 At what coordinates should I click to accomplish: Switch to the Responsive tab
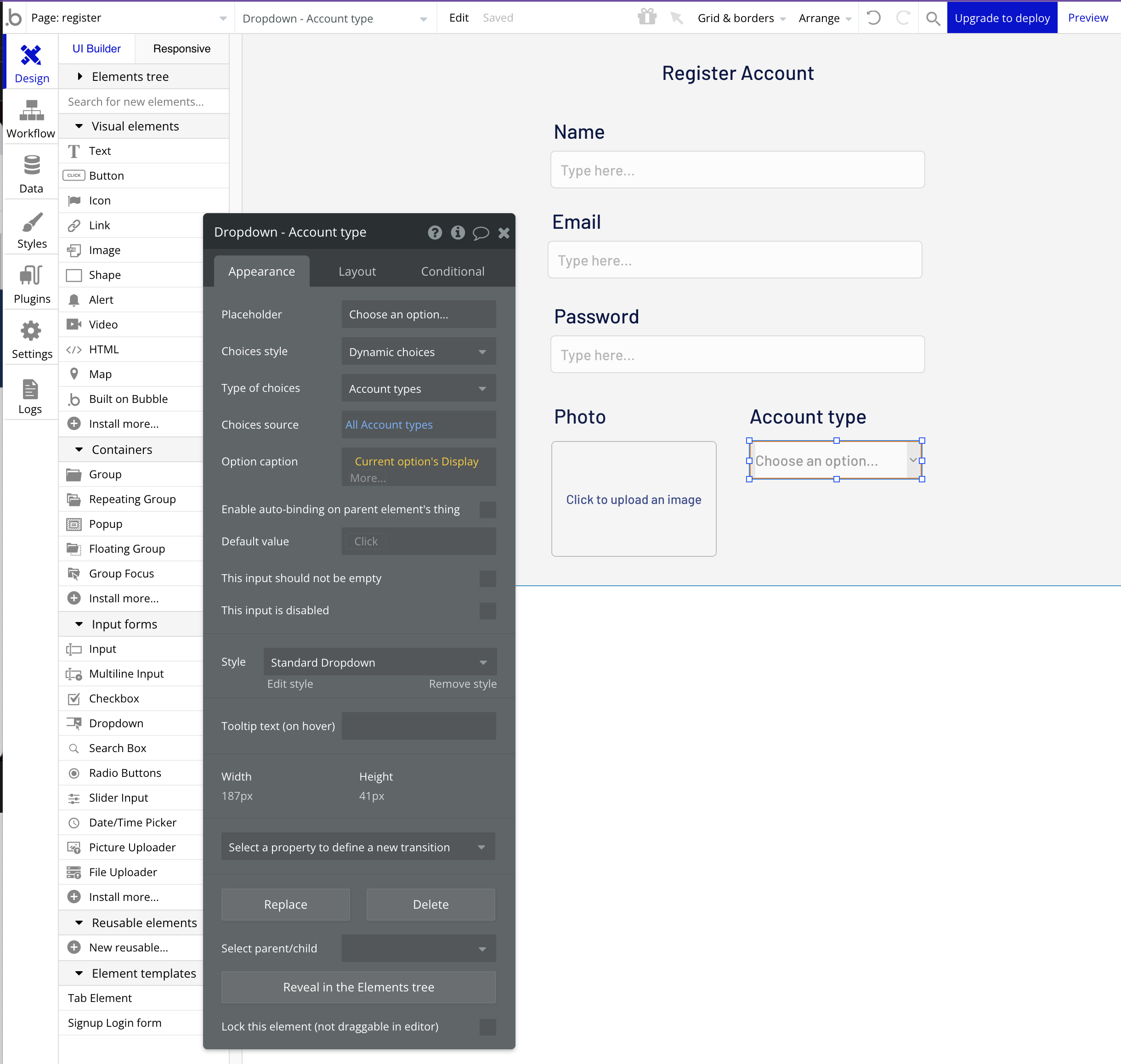[181, 49]
